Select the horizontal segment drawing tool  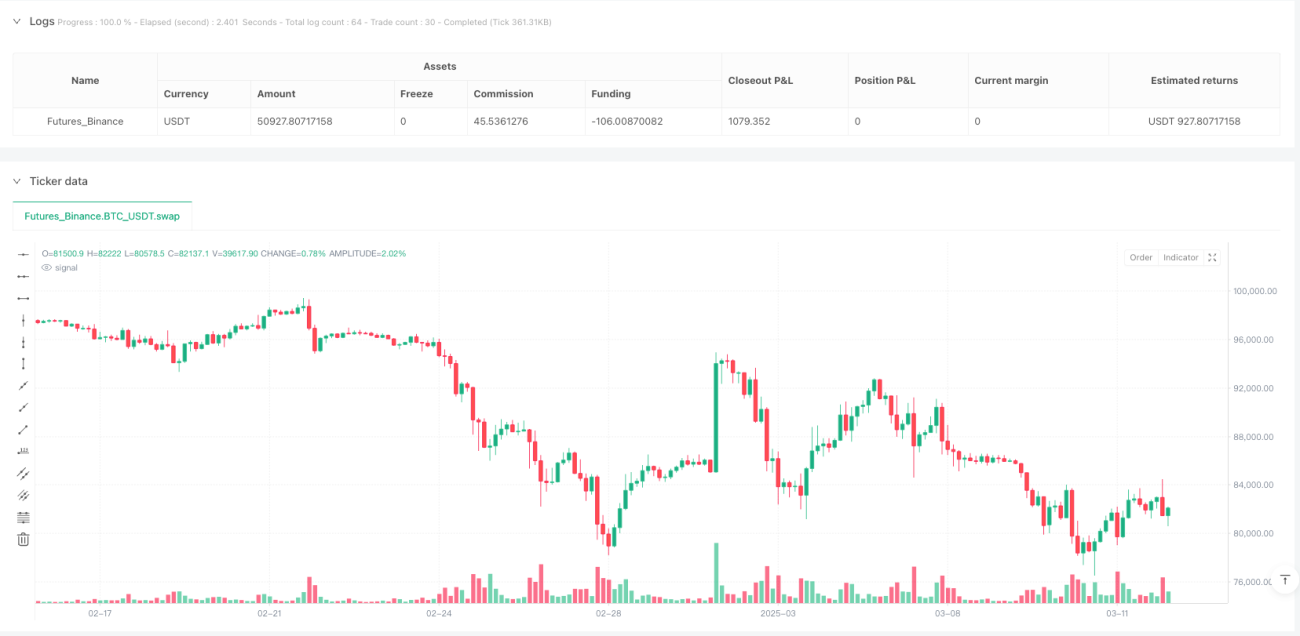coord(24,298)
